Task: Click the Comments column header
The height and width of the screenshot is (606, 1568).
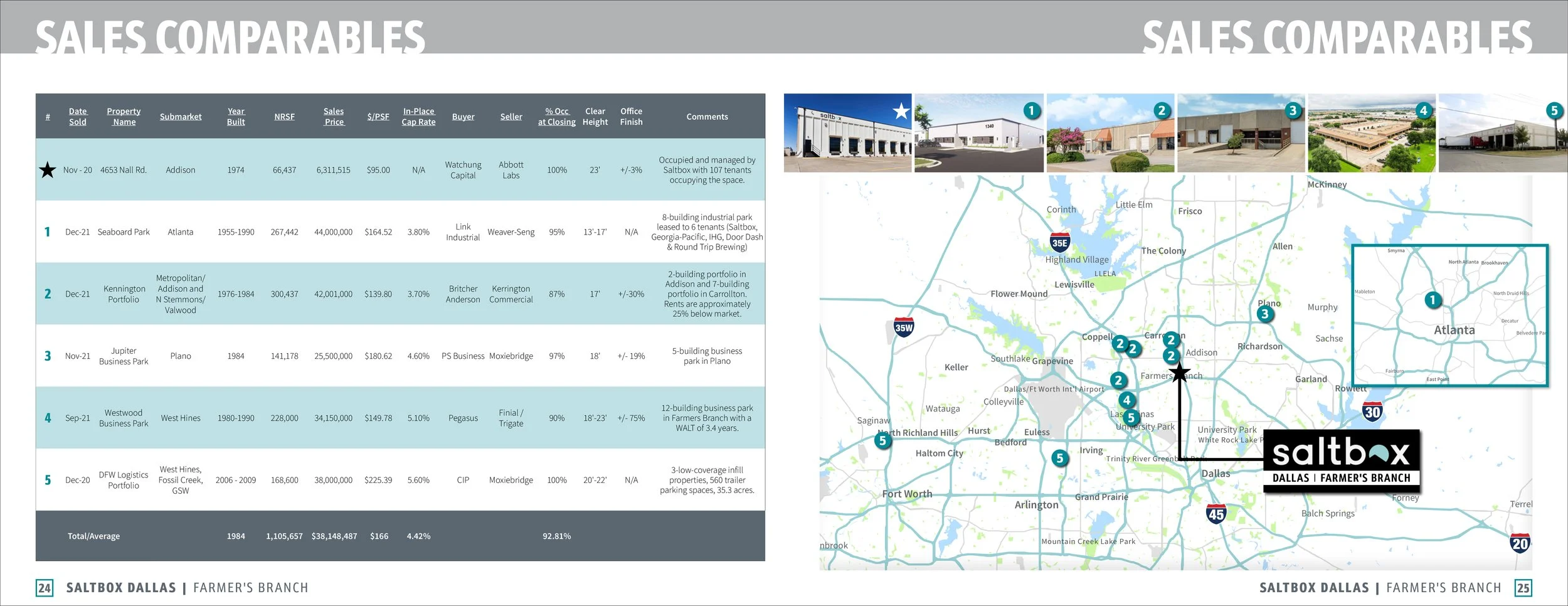Action: [707, 117]
